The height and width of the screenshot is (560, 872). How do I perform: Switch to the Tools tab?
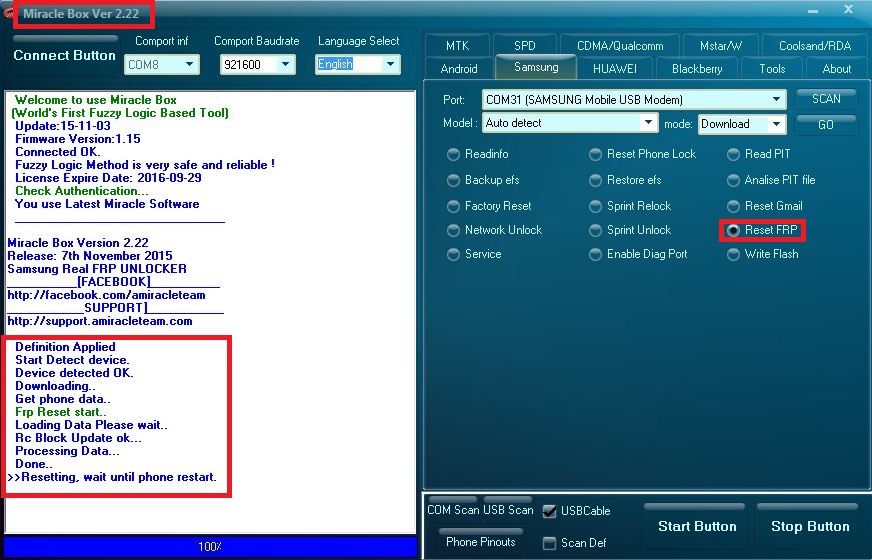coord(772,69)
